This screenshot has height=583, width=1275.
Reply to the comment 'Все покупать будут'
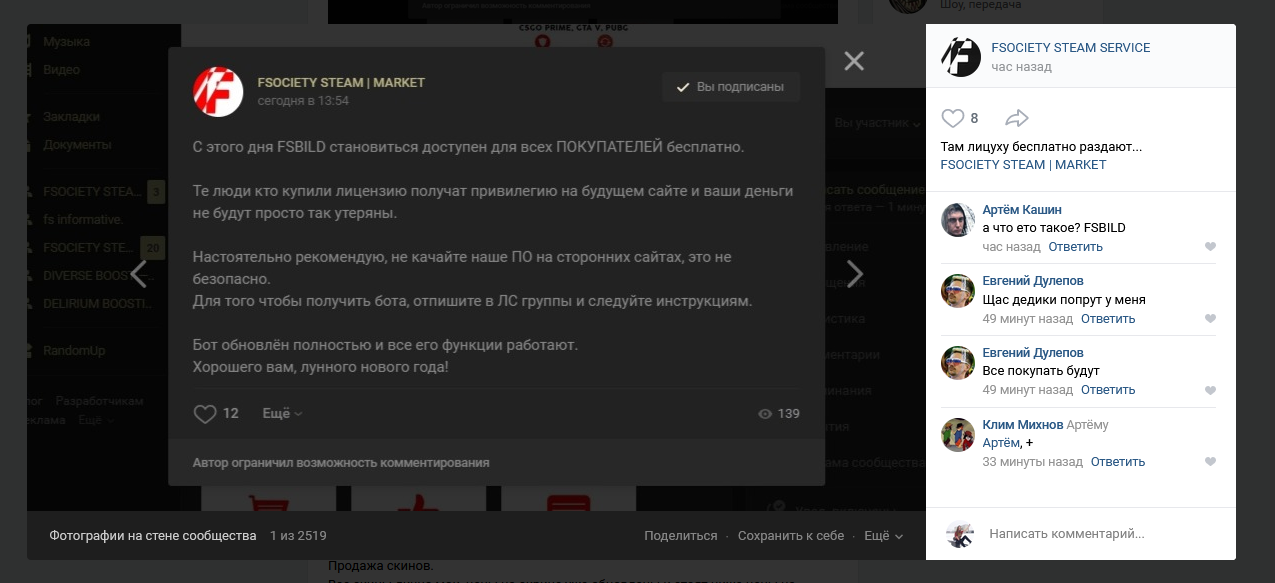pos(1108,390)
